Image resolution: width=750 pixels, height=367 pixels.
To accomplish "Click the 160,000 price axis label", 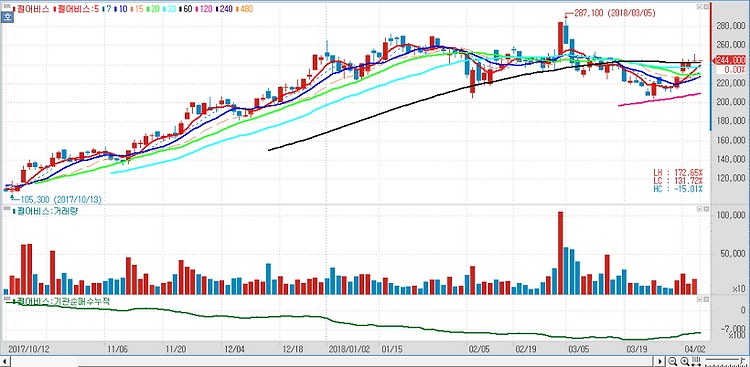I will click(731, 140).
